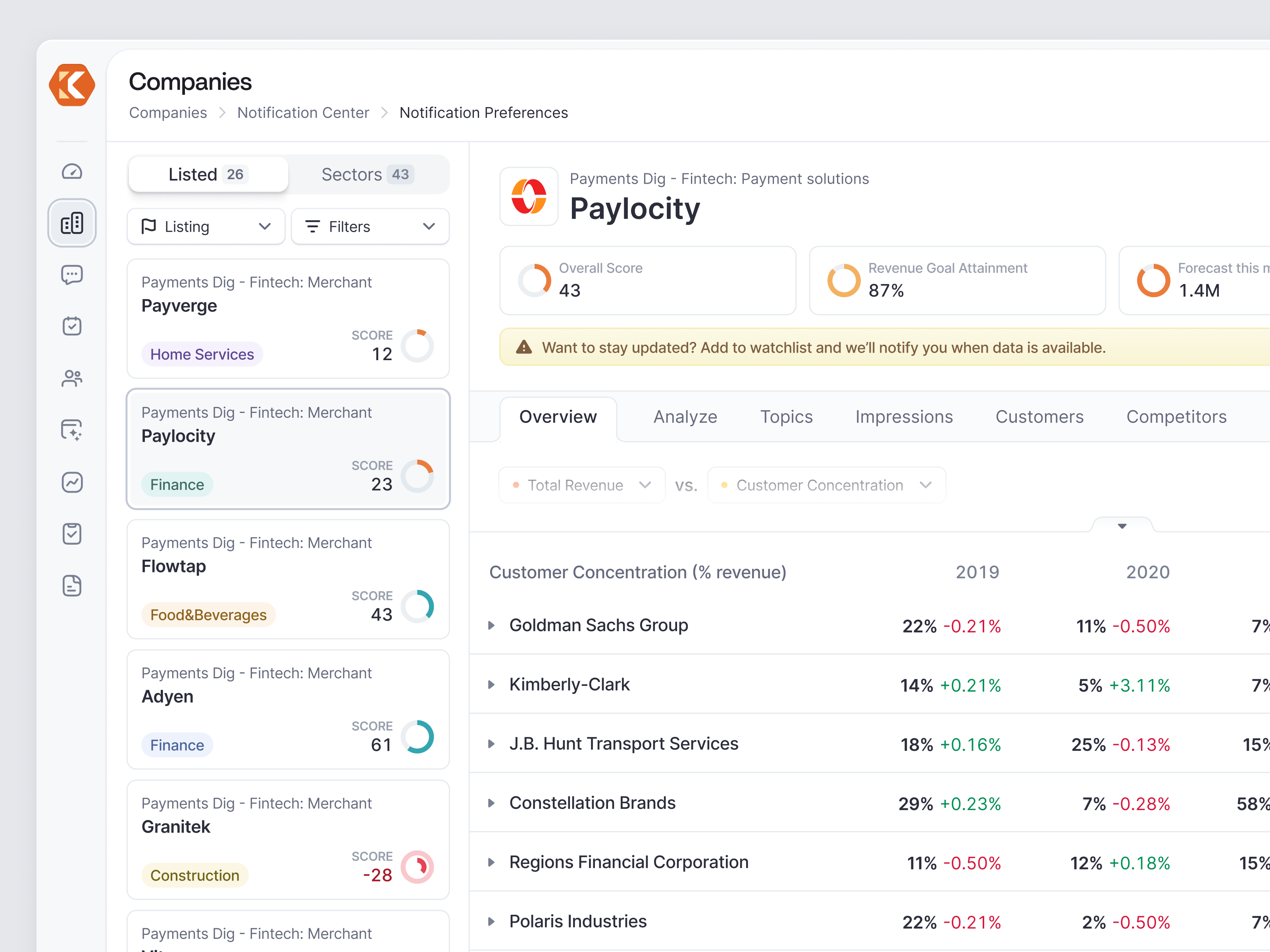This screenshot has height=952, width=1270.
Task: Select the Granitek company card
Action: point(288,839)
